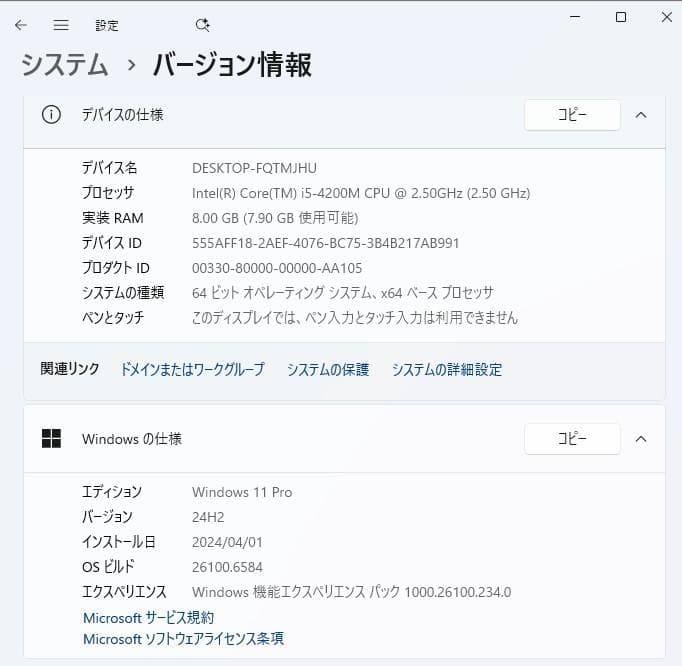Viewport: 682px width, 666px height.
Task: Select install date 2024/04/01
Action: coord(227,542)
